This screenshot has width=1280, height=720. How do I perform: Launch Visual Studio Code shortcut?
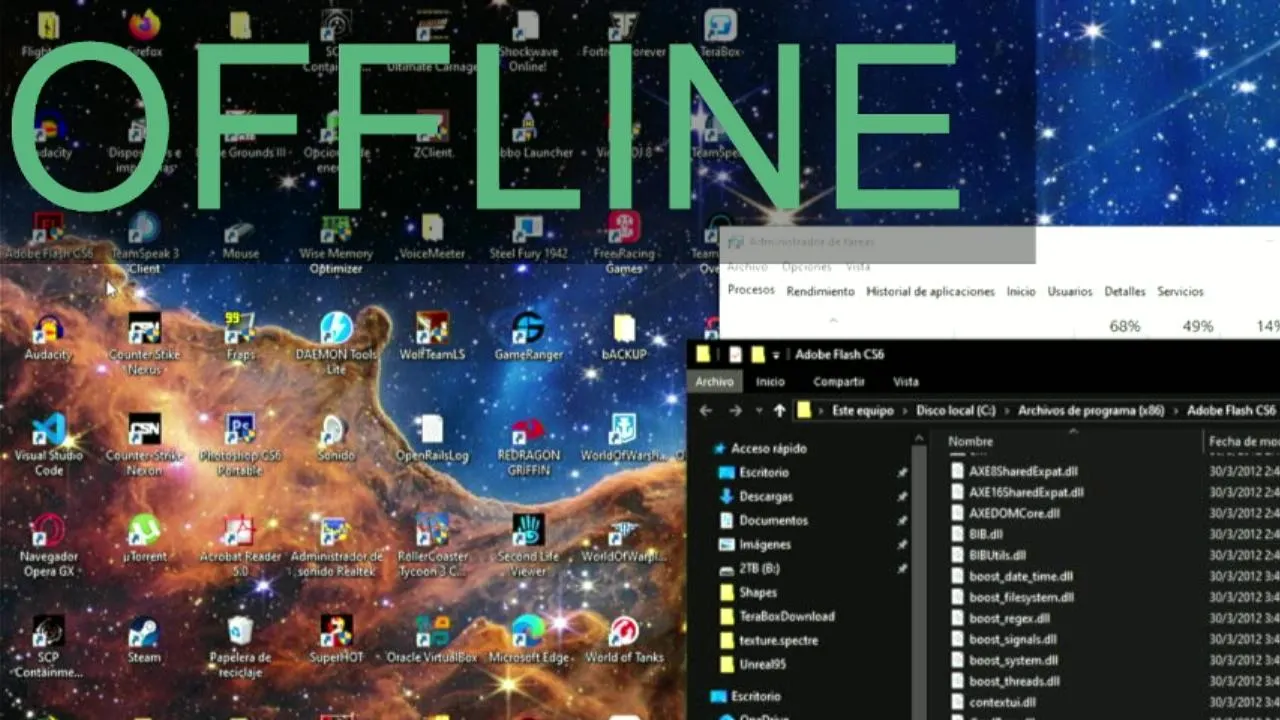pos(48,444)
